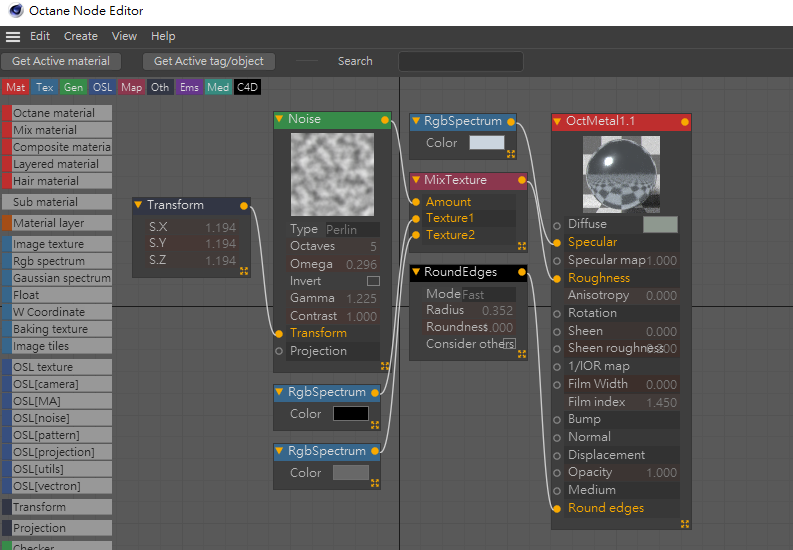This screenshot has height=550, width=793.
Task: Open the View menu
Action: (124, 36)
